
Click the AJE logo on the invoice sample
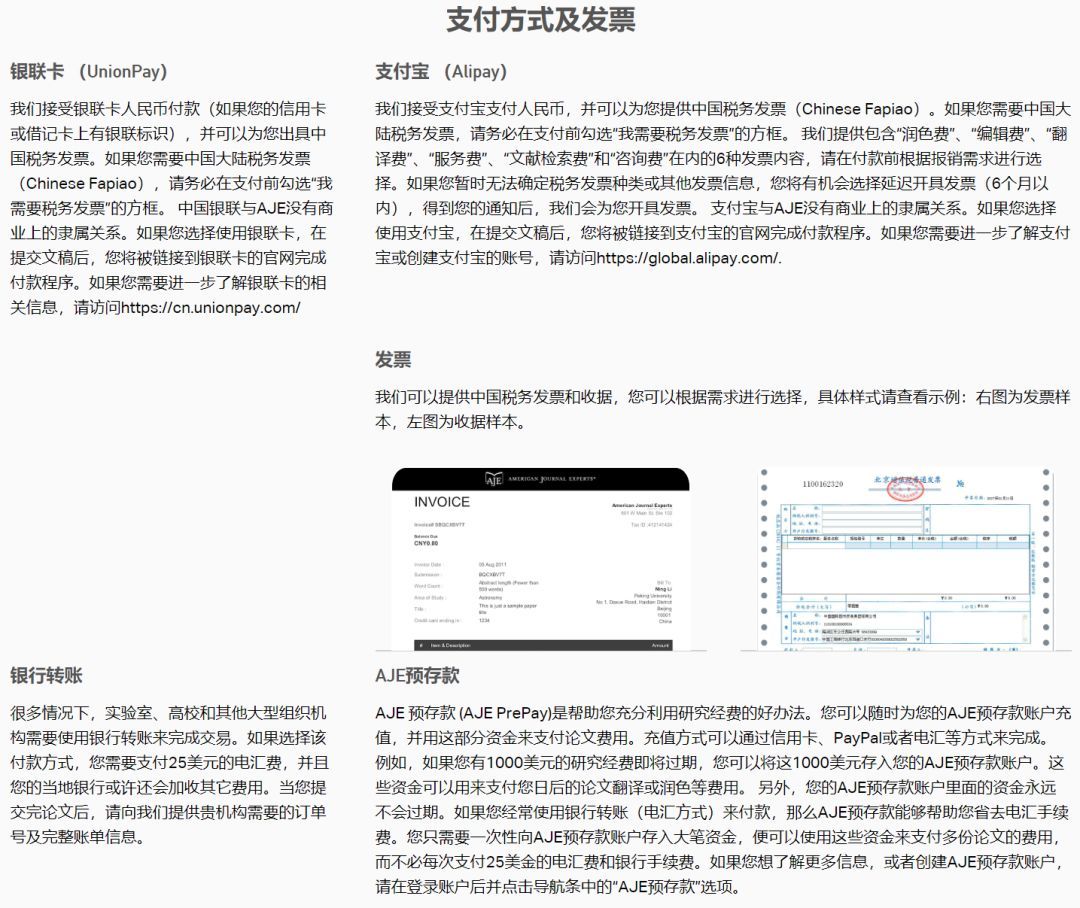click(x=494, y=479)
